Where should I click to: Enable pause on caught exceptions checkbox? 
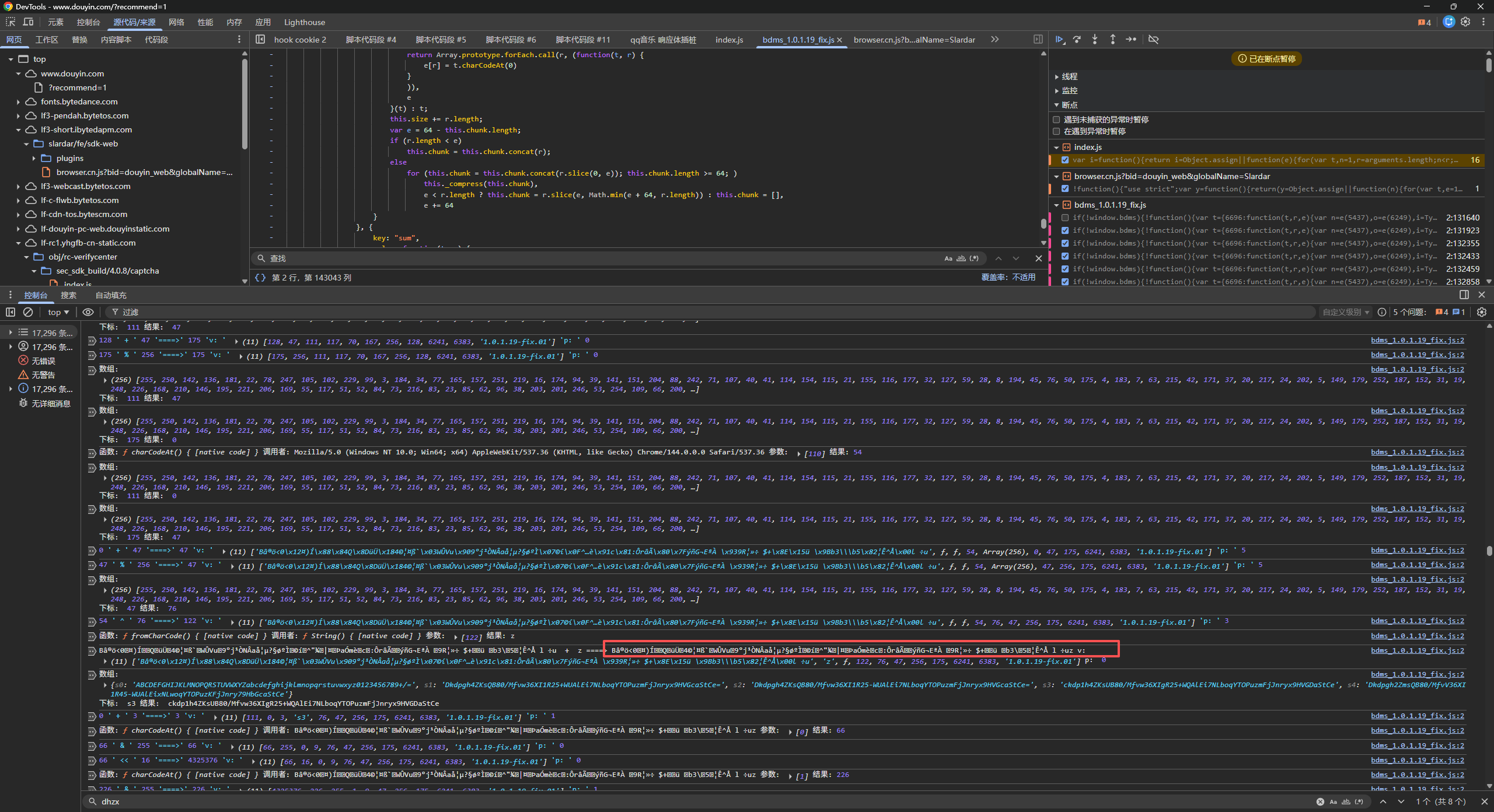coord(1056,132)
